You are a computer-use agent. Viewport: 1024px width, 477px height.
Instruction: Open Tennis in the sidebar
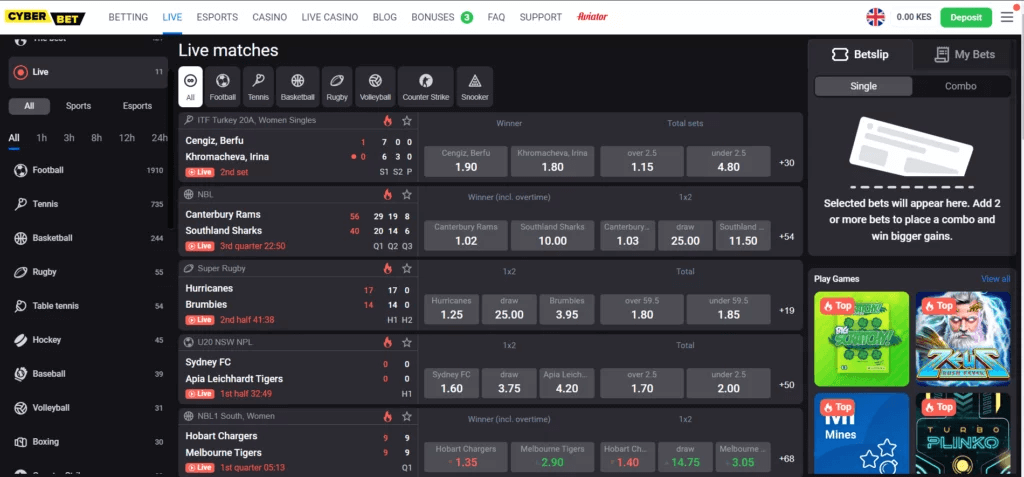[88, 205]
